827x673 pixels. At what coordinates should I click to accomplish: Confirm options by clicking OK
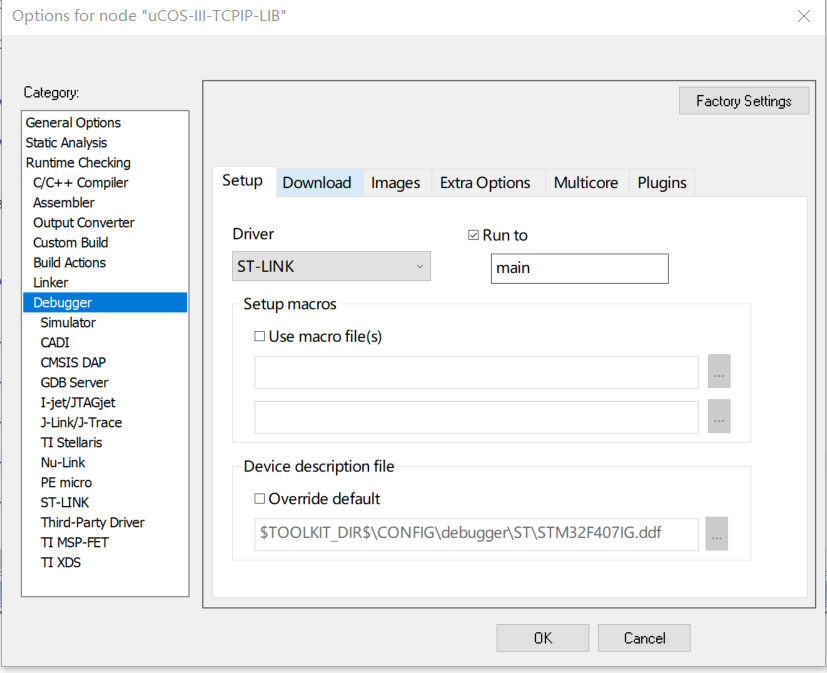click(542, 638)
